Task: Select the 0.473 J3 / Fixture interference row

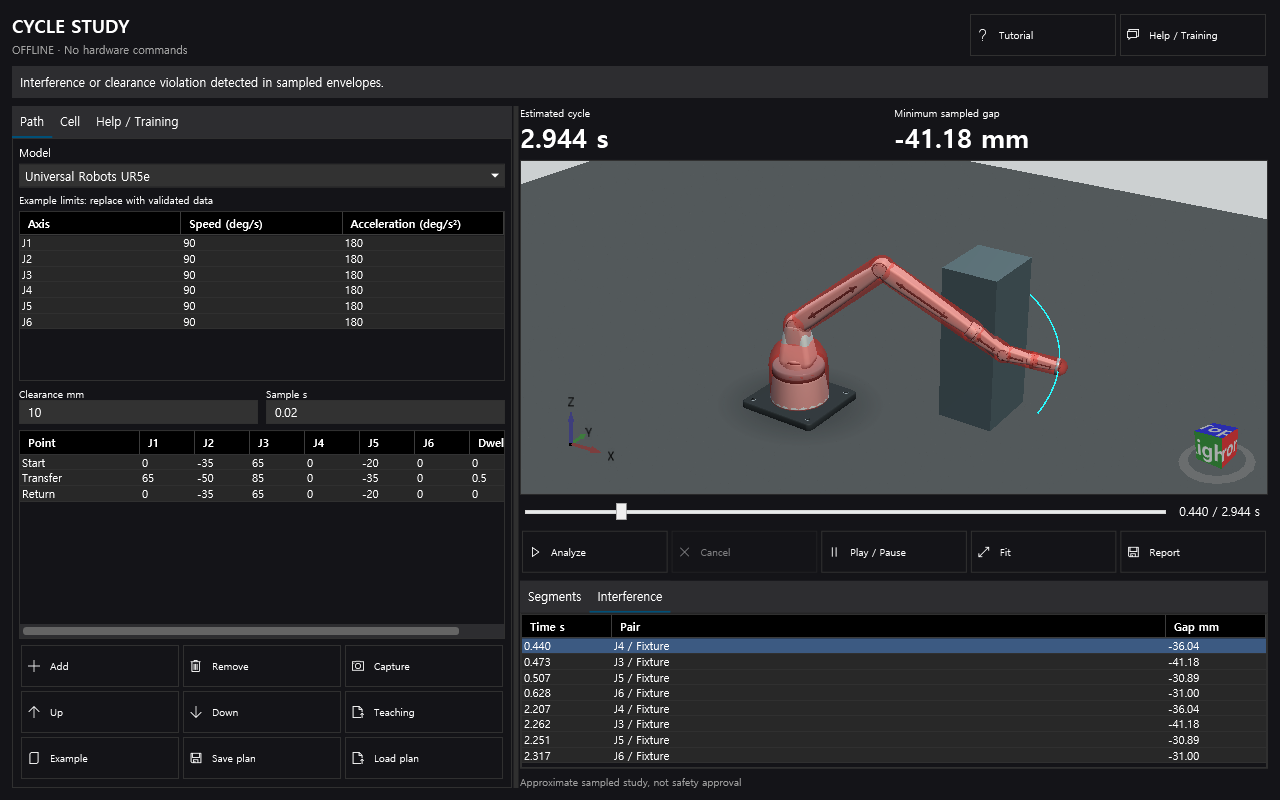Action: click(x=893, y=662)
